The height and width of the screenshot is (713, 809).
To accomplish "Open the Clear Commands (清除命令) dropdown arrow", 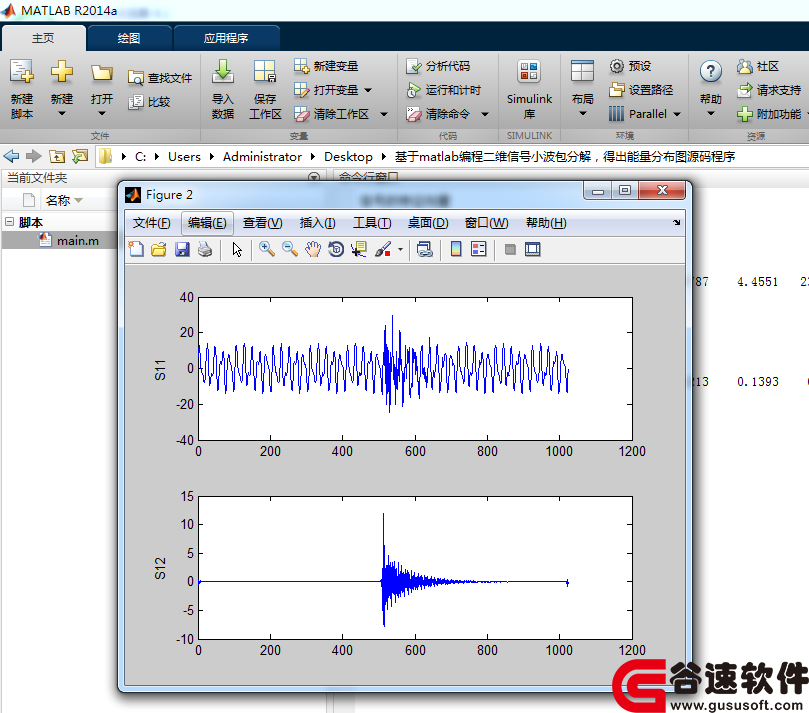I will coord(485,114).
